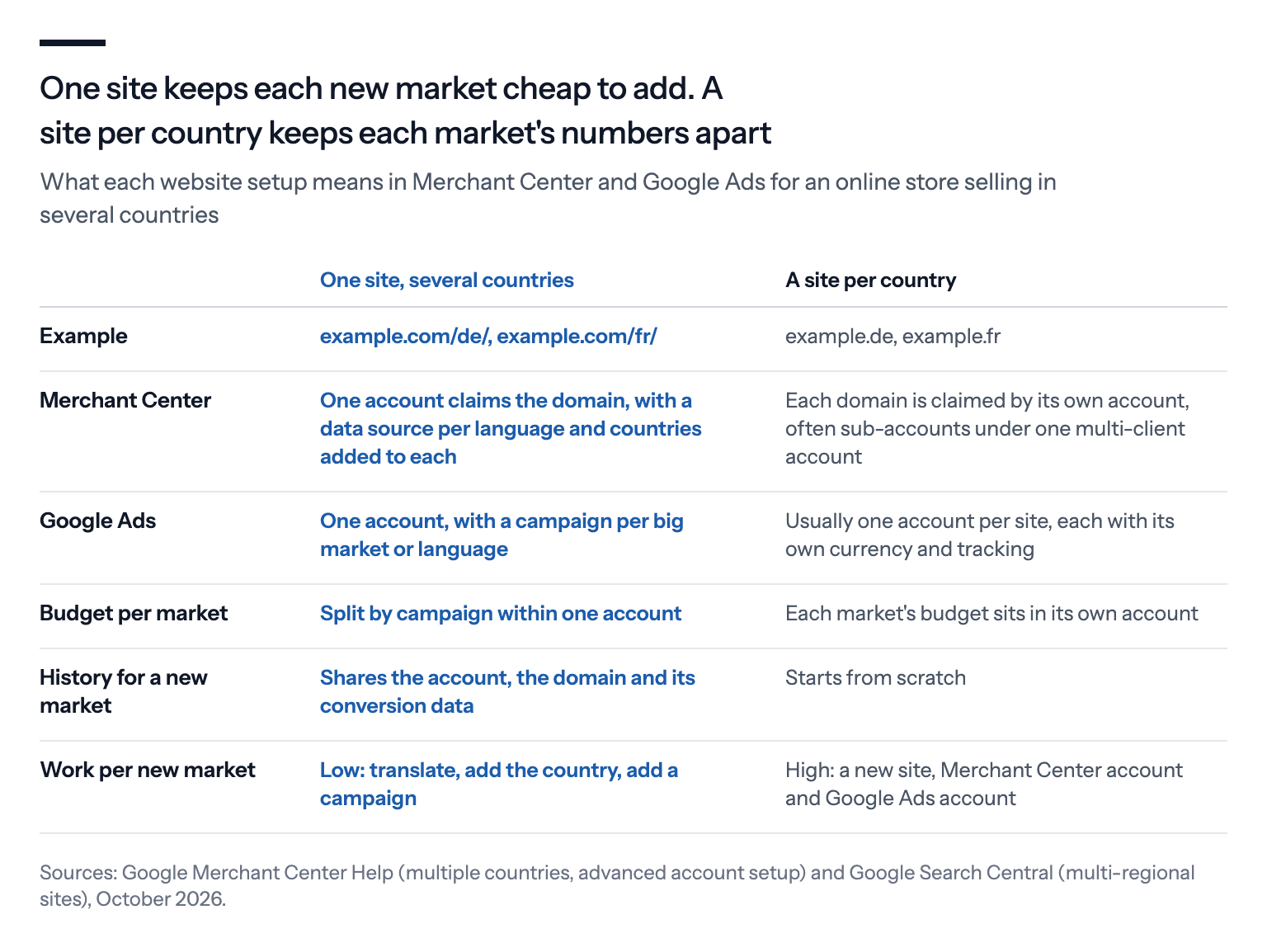
Task: Click "One account claims the domain" cell
Action: pyautogui.click(x=511, y=428)
